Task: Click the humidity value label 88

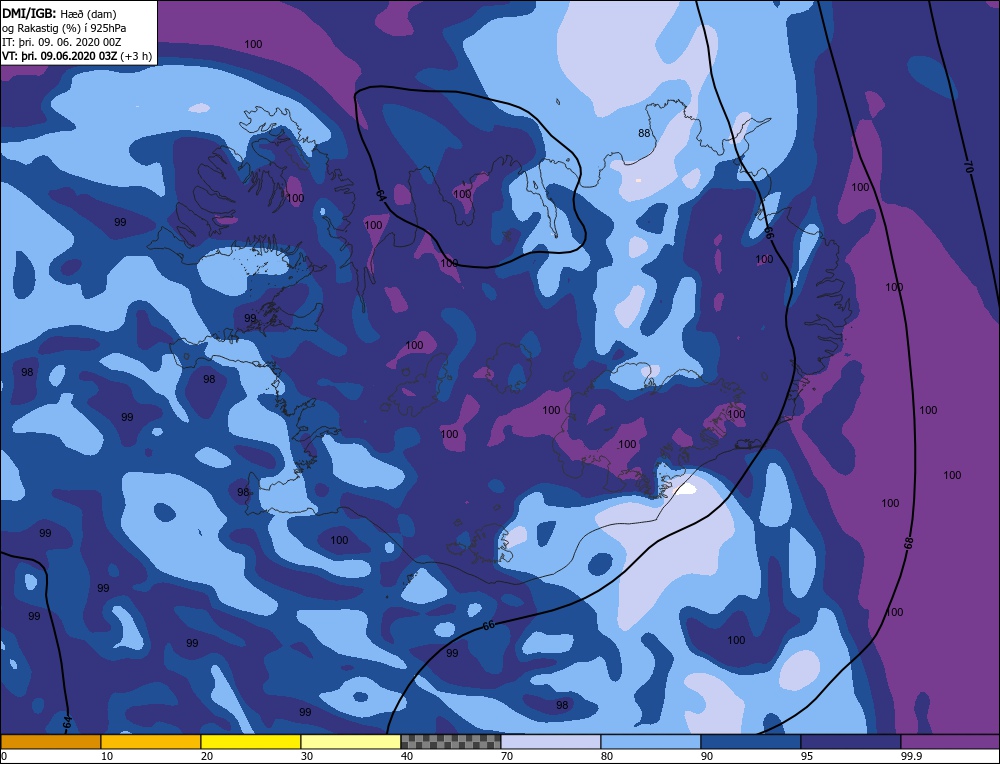Action: click(x=644, y=133)
